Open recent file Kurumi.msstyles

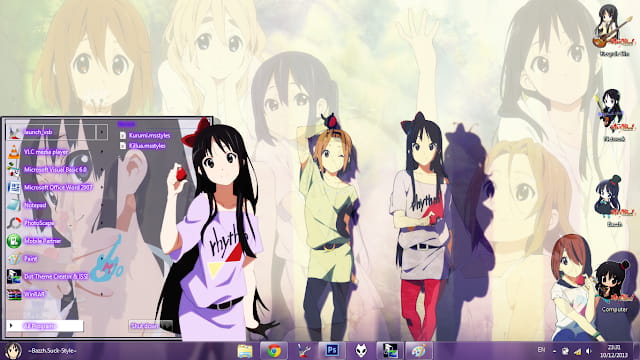tap(145, 135)
